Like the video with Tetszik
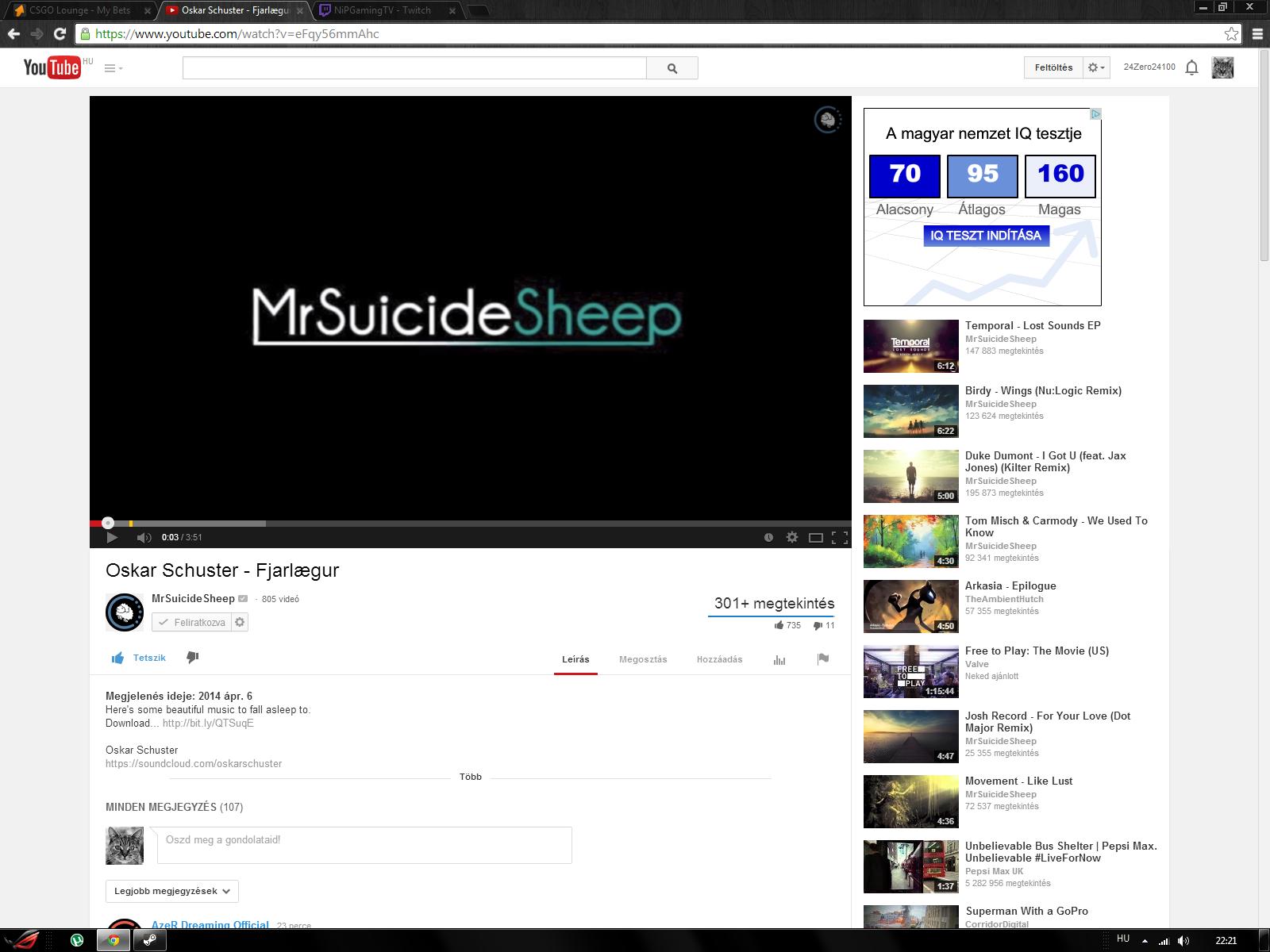Viewport: 1270px width, 952px height. tap(139, 658)
